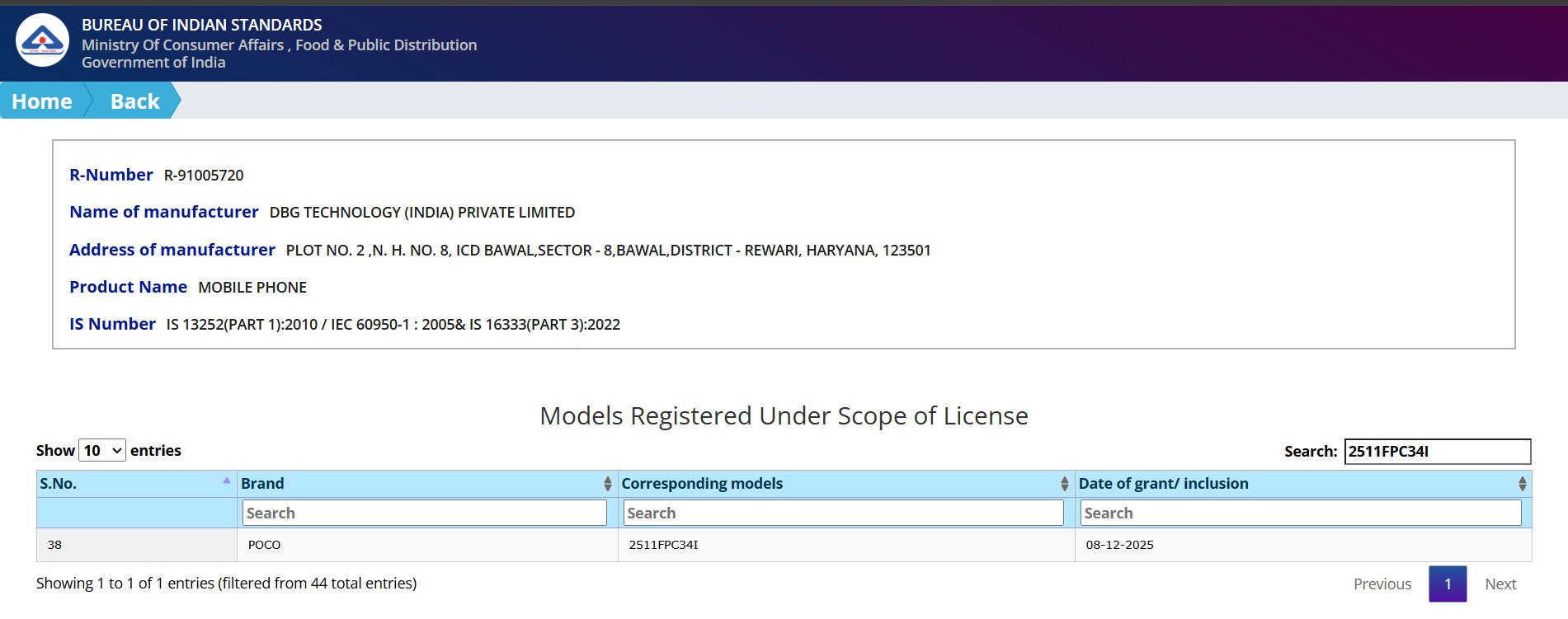Click sort arrows on Brand column
Image resolution: width=1568 pixels, height=619 pixels.
[x=607, y=484]
